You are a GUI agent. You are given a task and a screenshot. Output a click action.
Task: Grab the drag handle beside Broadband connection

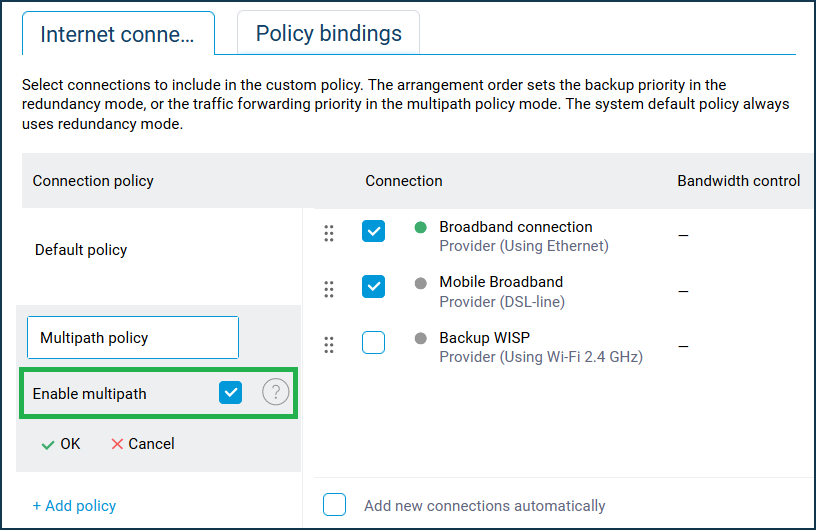tap(329, 233)
